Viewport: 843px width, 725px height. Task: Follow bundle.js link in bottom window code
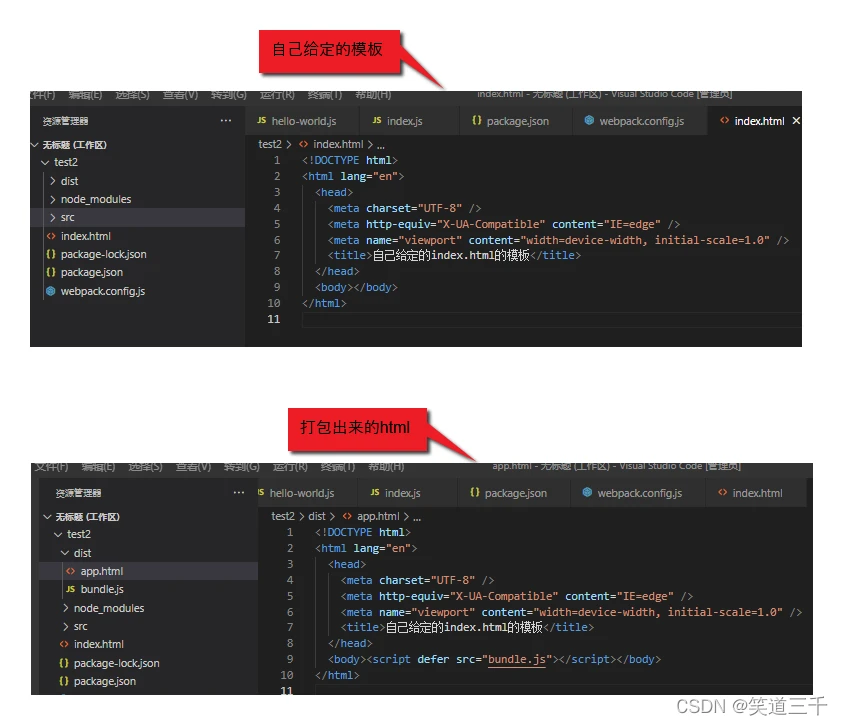tap(516, 659)
